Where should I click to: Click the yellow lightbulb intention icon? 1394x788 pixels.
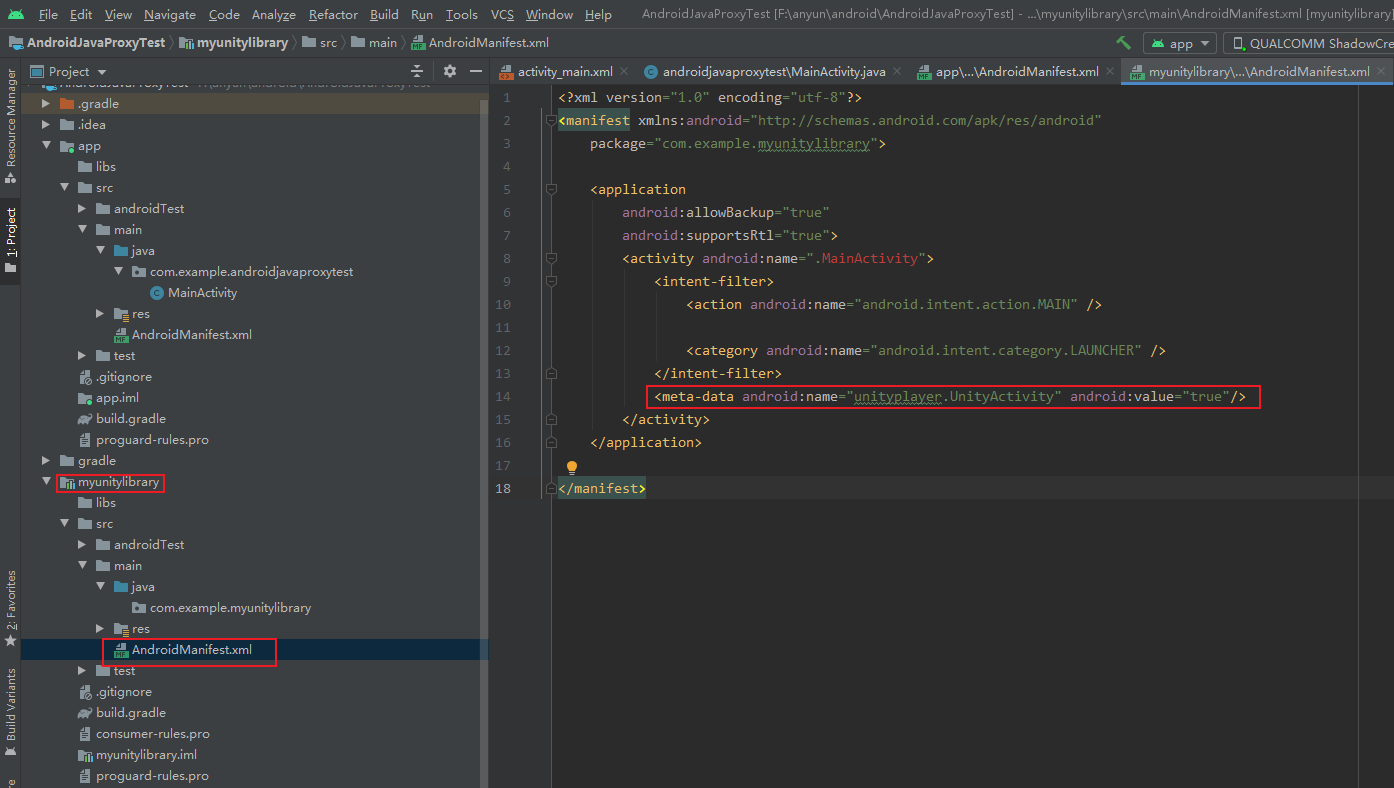[572, 467]
